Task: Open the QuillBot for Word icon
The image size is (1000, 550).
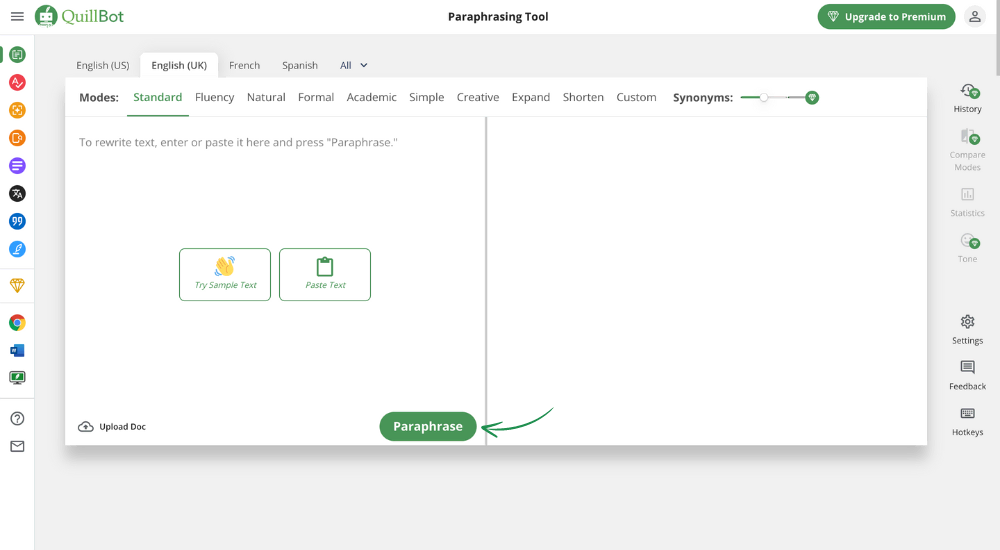Action: 17,350
